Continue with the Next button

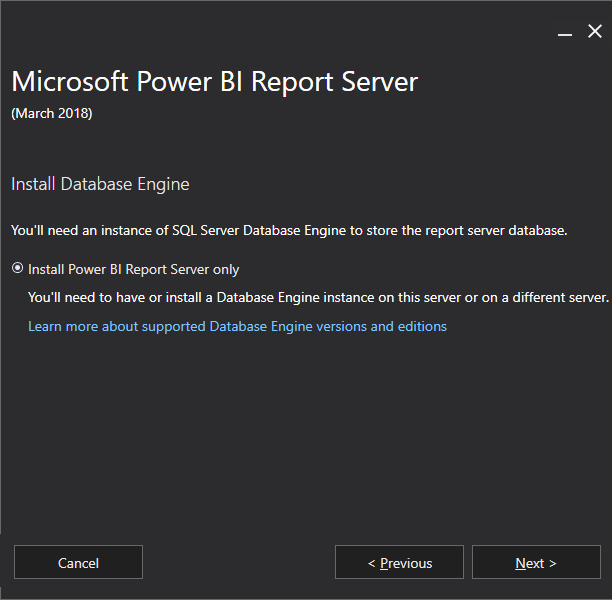click(x=536, y=562)
